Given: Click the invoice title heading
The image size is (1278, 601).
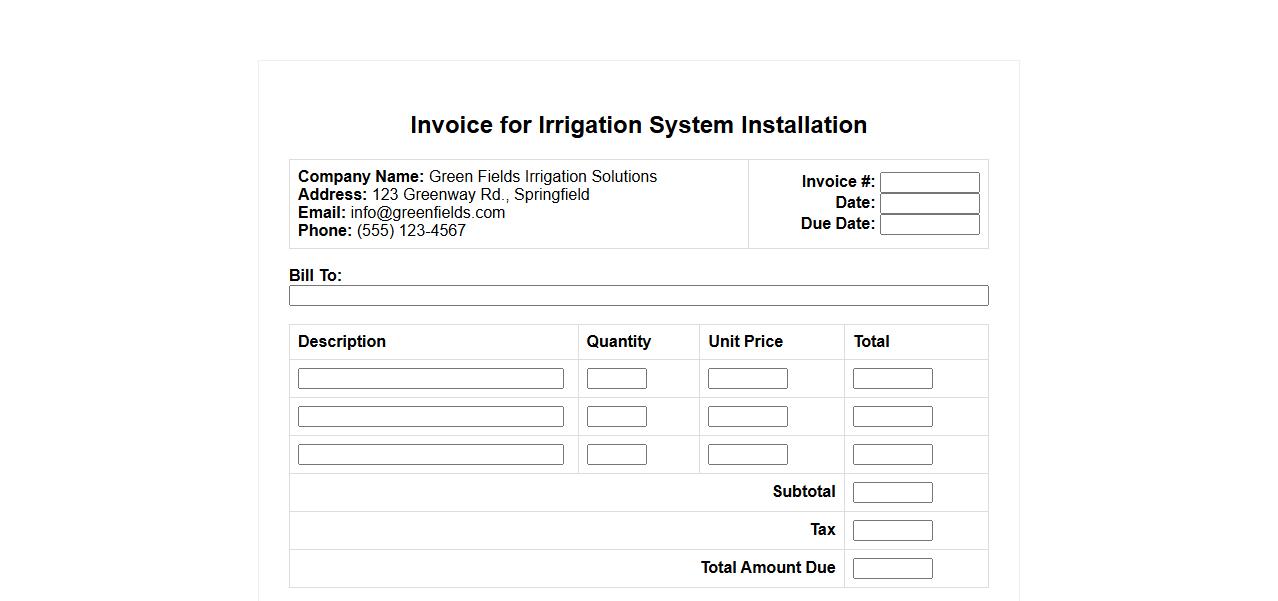Looking at the screenshot, I should (638, 125).
